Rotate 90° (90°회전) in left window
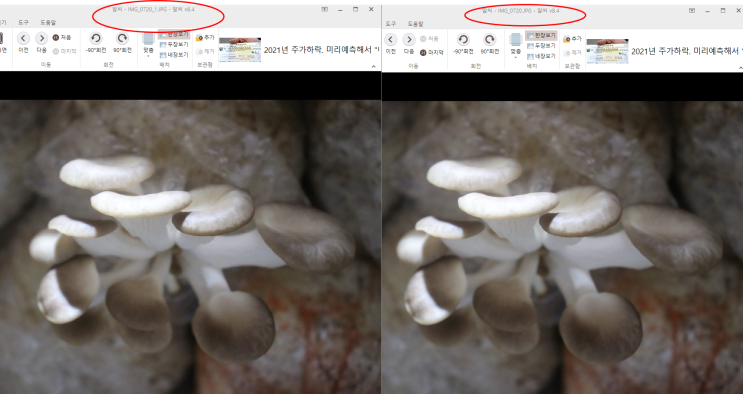The height and width of the screenshot is (394, 743). pyautogui.click(x=122, y=42)
